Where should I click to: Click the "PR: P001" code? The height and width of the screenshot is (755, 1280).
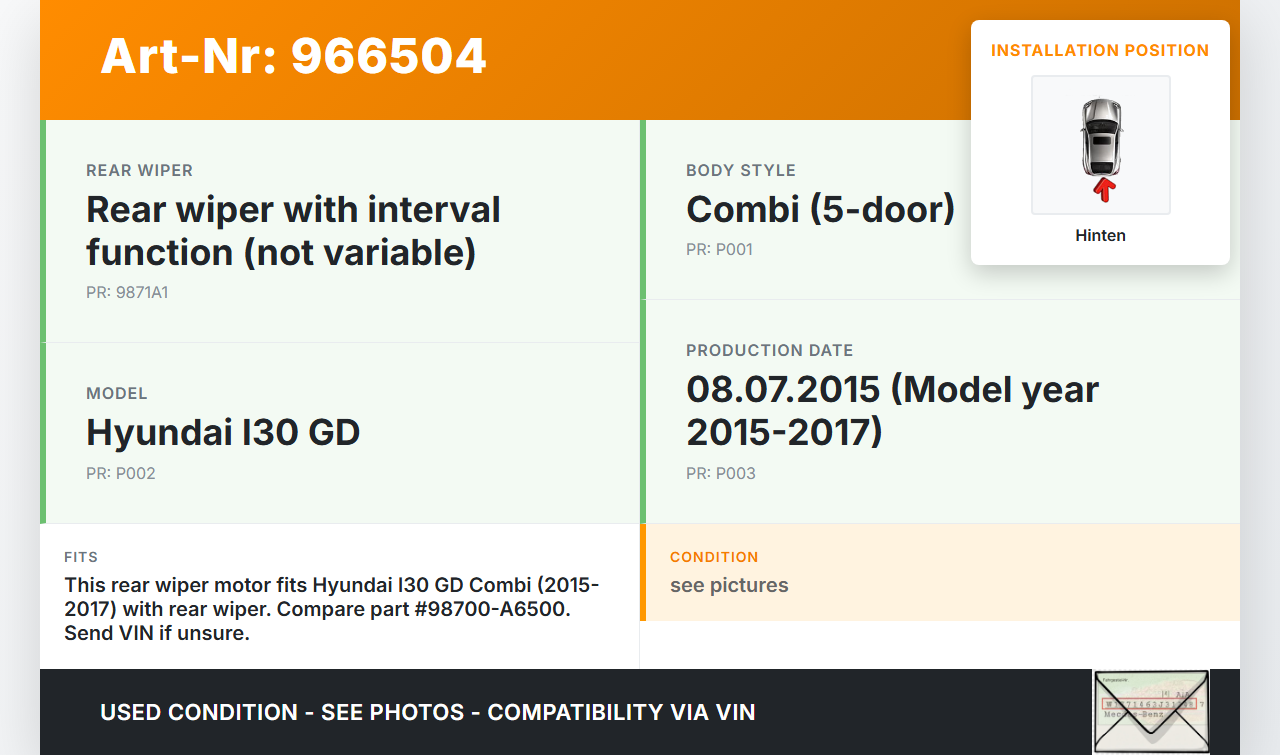click(719, 250)
